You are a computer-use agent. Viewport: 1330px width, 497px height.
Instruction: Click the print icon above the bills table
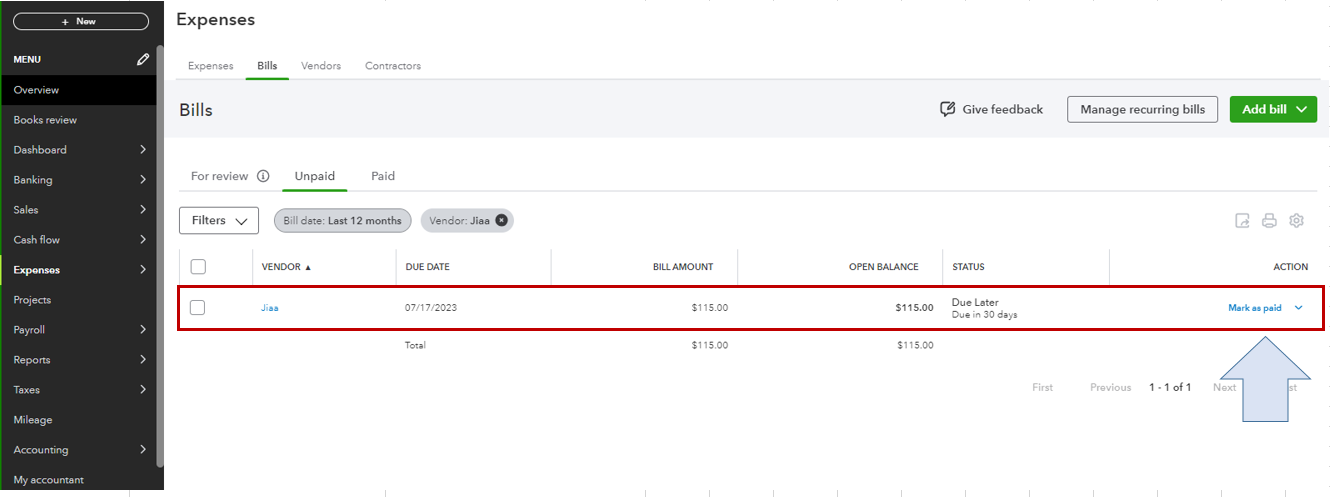1269,221
